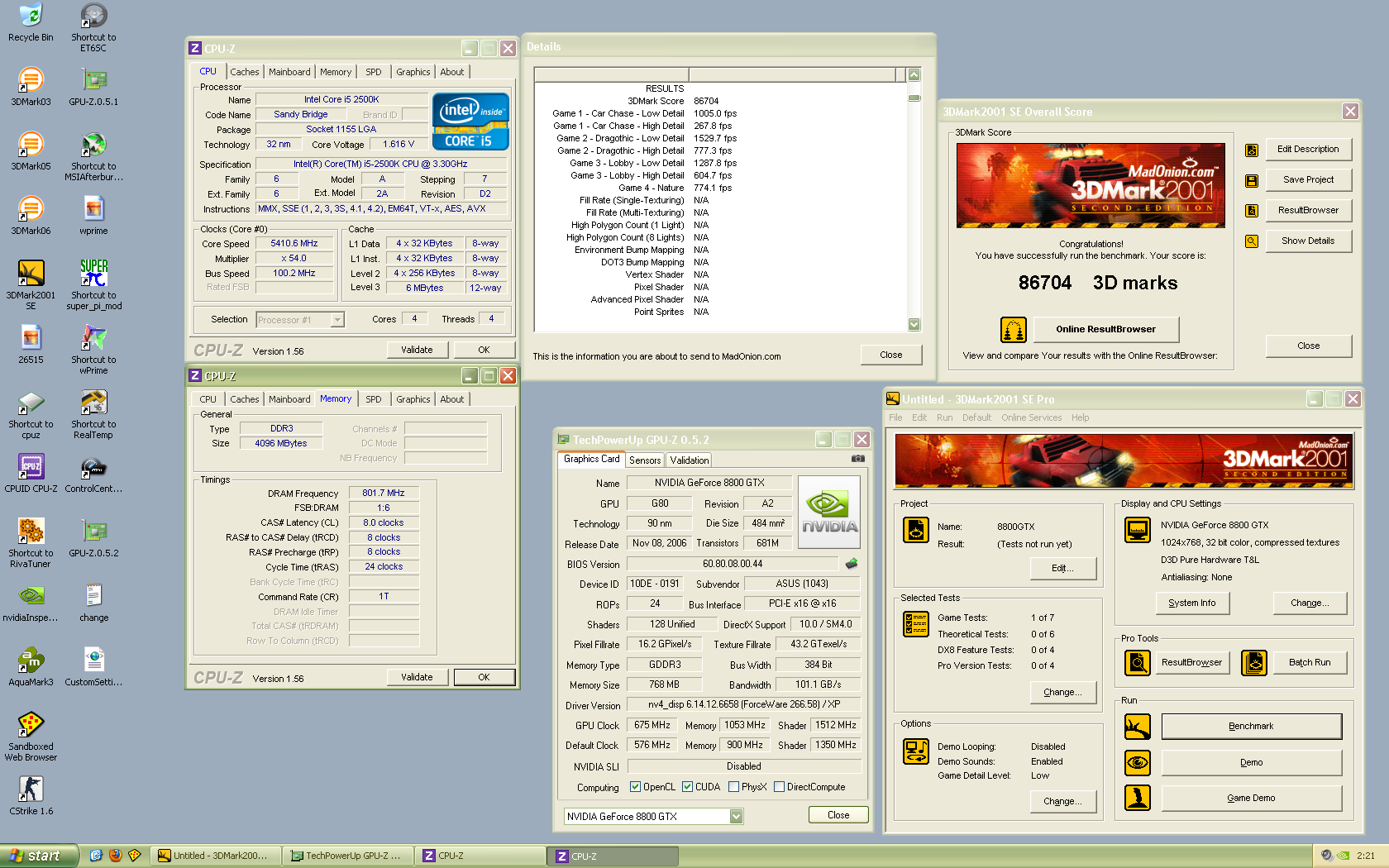This screenshot has height=868, width=1389.
Task: Open the 3DMark06 desktop icon
Action: 31,216
